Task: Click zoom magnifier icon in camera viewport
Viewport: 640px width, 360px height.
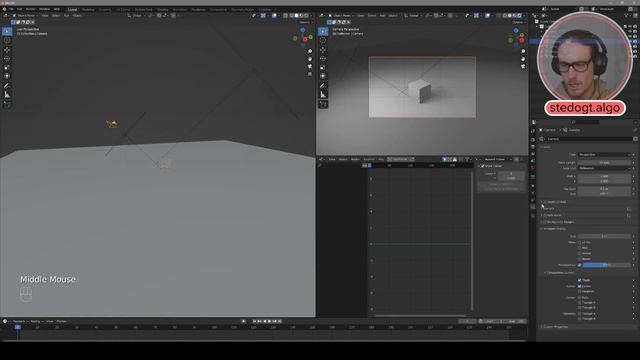Action: [523, 51]
